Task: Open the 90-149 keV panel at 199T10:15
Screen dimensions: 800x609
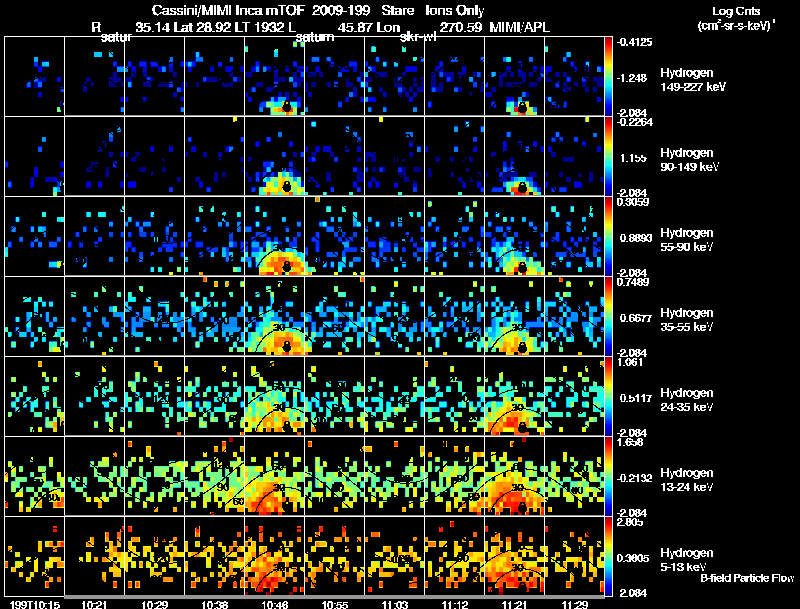Action: (x=34, y=156)
